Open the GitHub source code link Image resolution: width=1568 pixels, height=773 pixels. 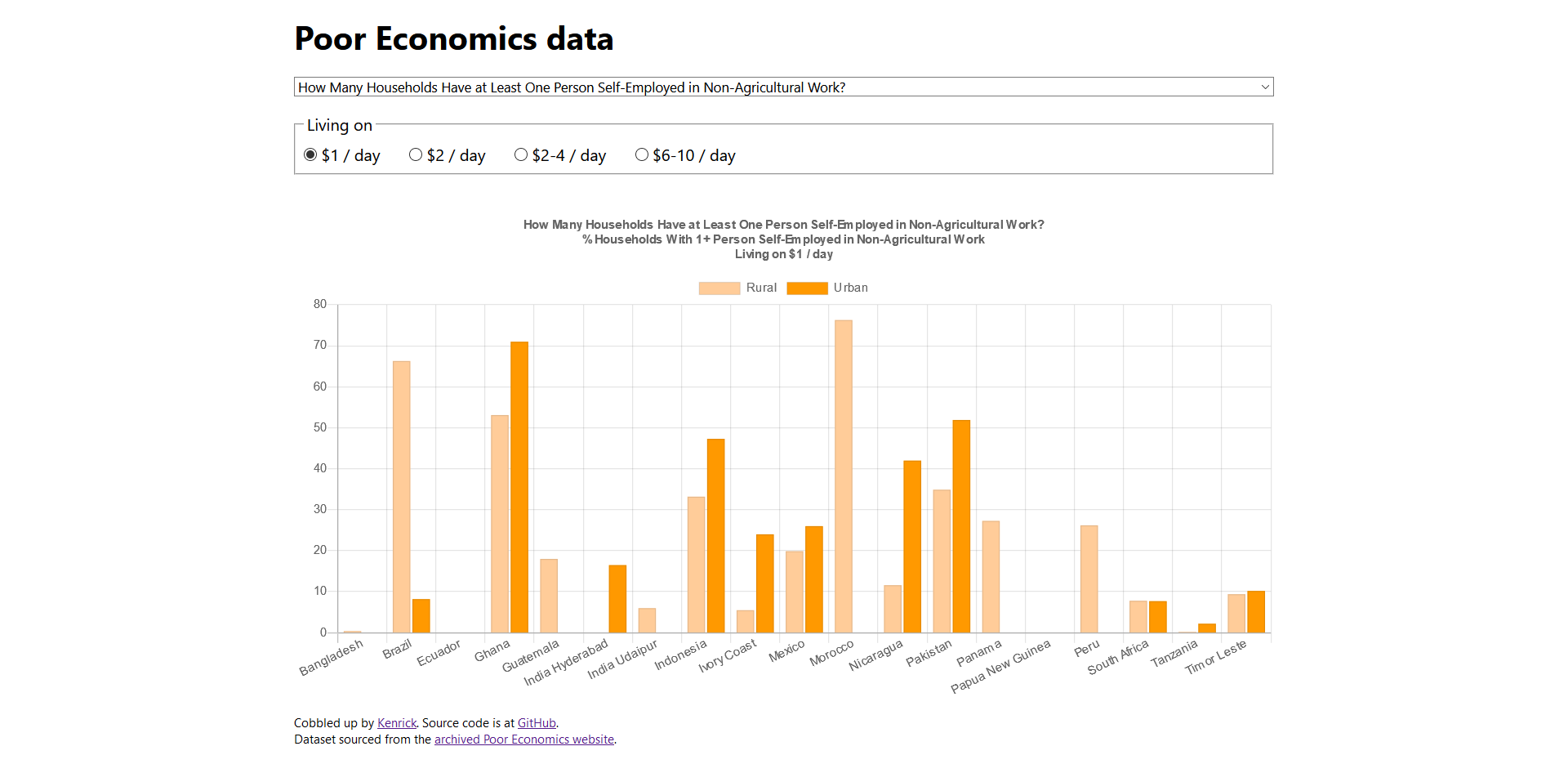click(537, 722)
